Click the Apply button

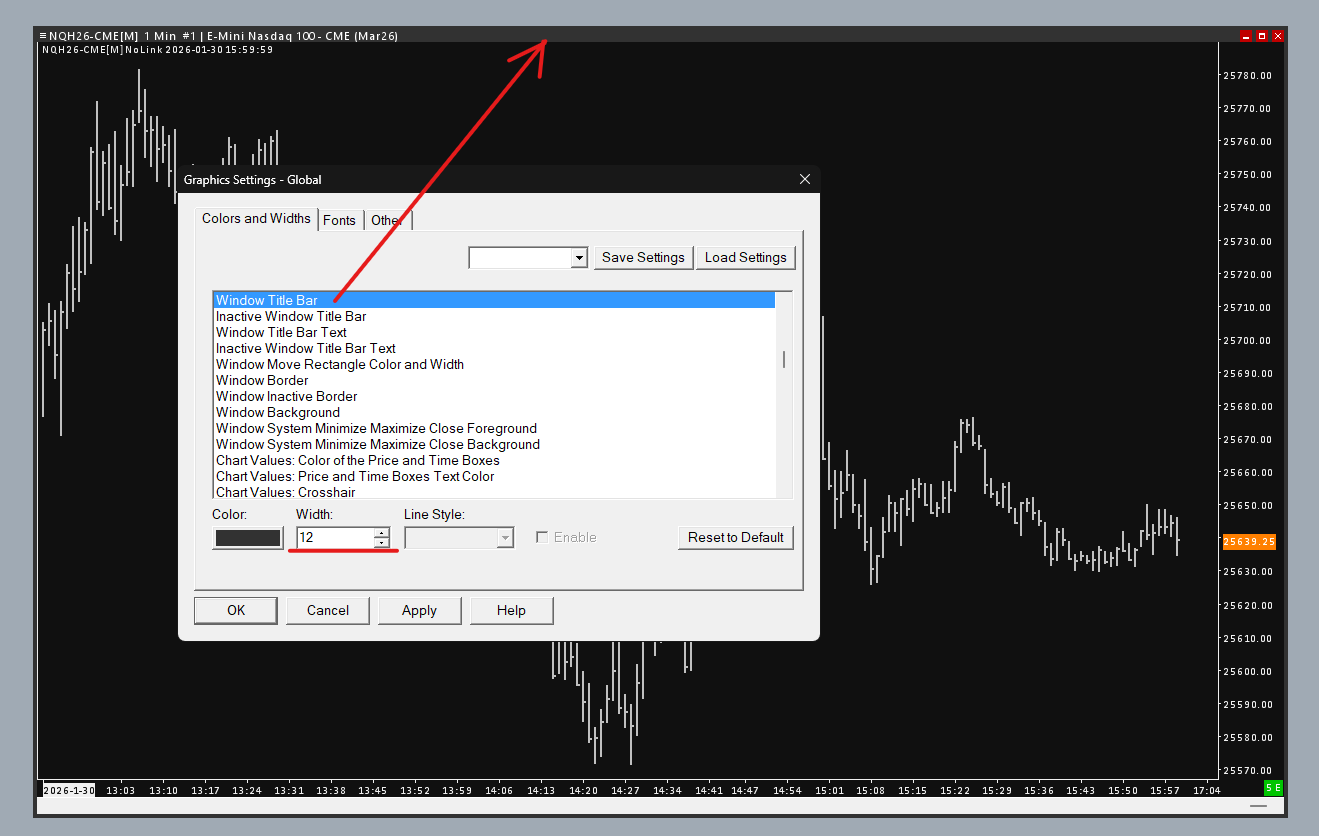point(419,610)
